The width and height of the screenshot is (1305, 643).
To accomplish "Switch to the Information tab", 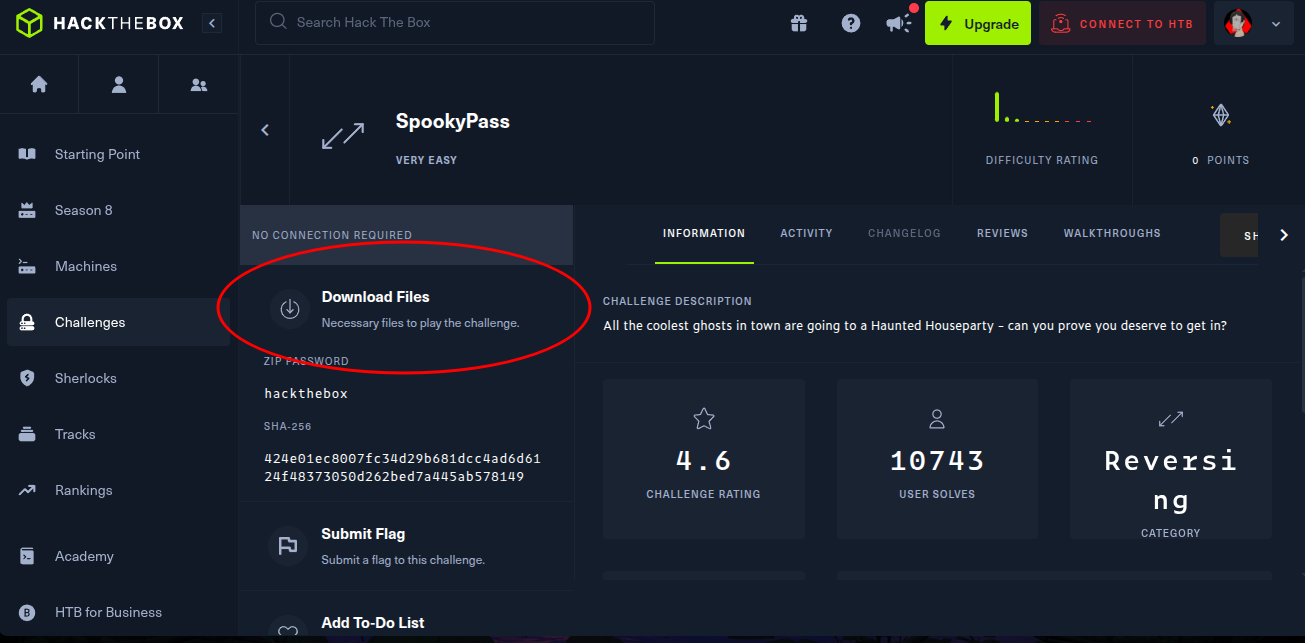I will (704, 233).
